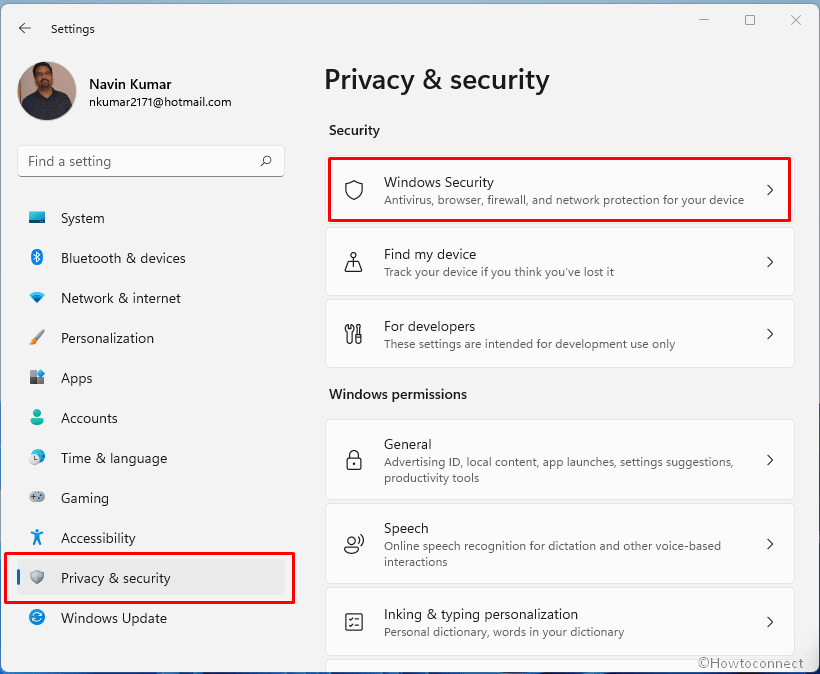
Task: Click nkumar2171@hotmail.com account email
Action: 160,102
